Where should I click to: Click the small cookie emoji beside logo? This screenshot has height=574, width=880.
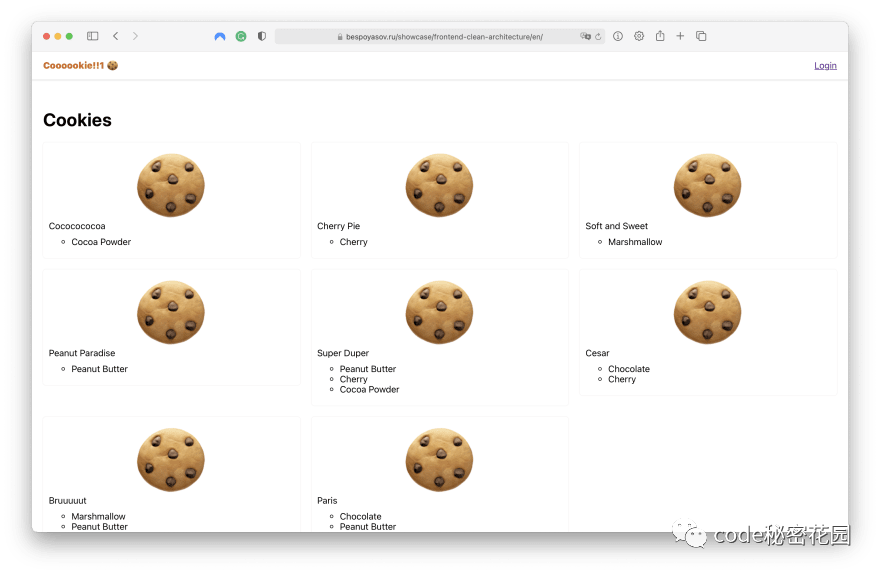(112, 66)
